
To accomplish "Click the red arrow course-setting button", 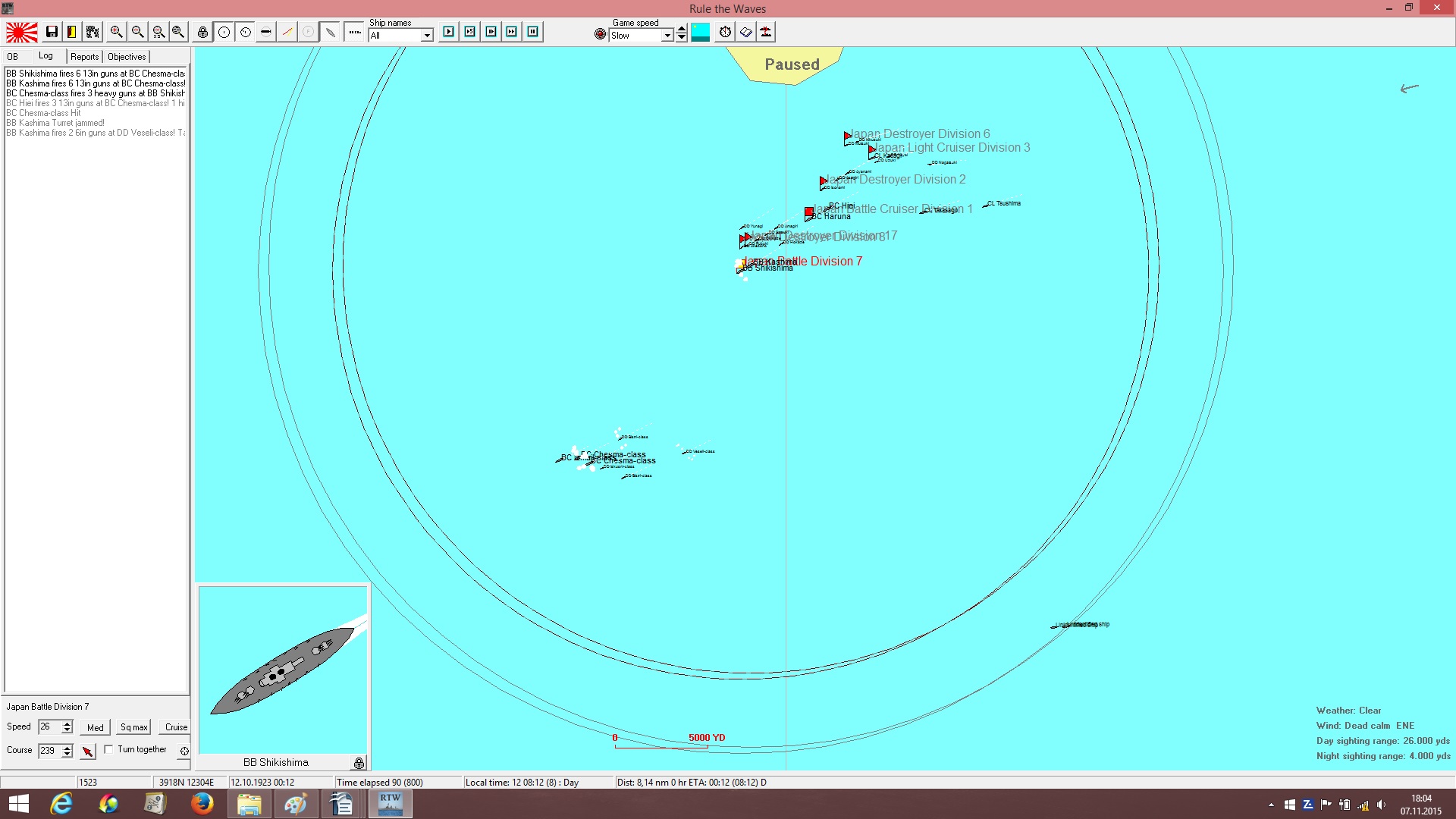I will click(x=88, y=751).
